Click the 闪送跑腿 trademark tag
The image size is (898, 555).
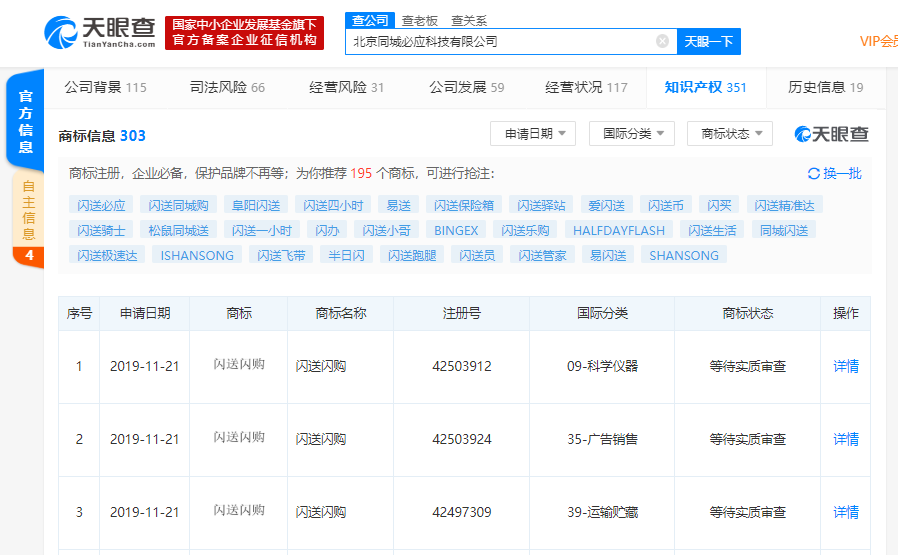click(x=412, y=255)
